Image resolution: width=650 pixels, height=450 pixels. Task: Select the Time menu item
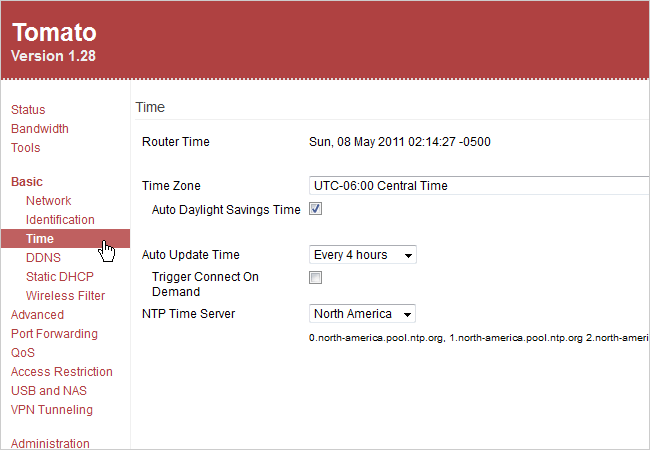click(x=40, y=239)
